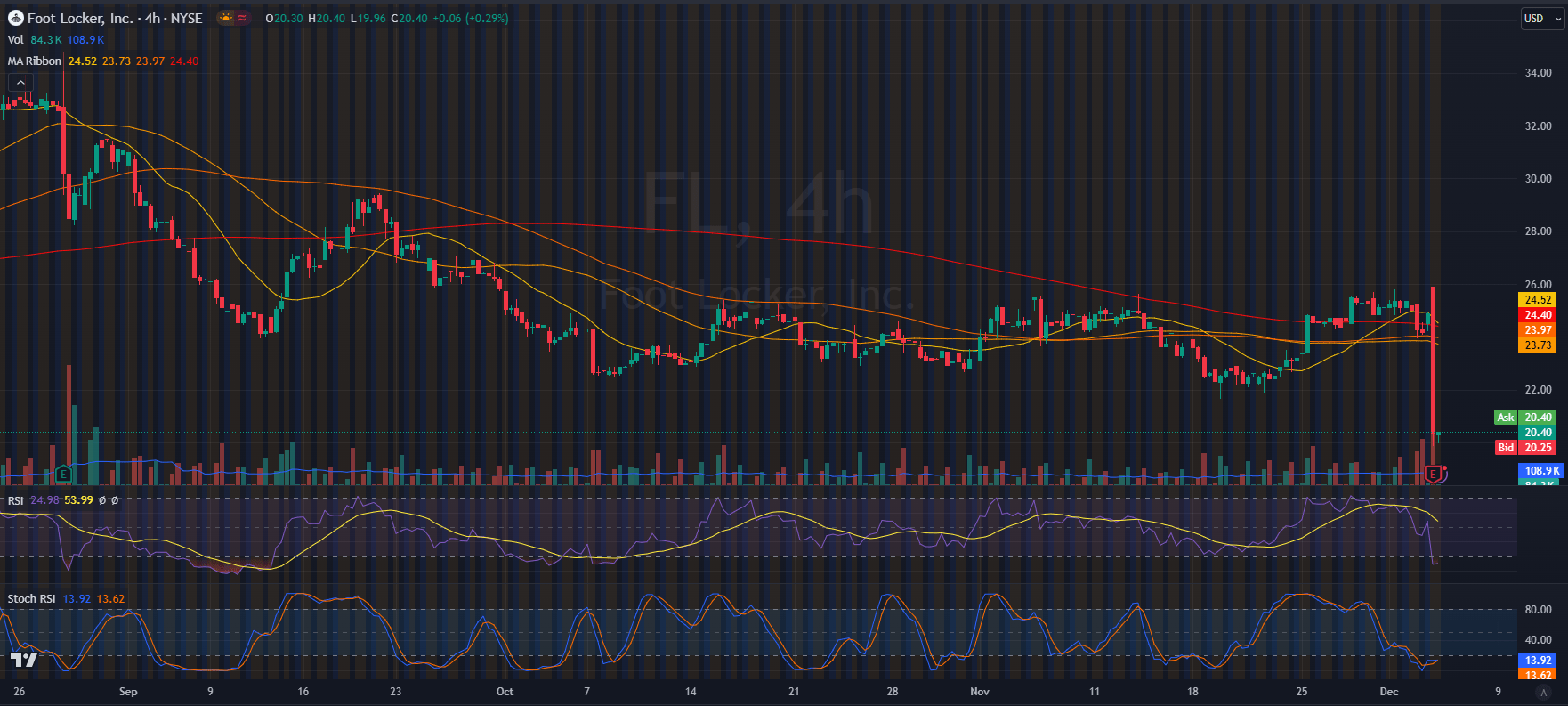The image size is (1568, 706).
Task: Click the yellow 24.52 label on the price axis
Action: pos(1537,300)
